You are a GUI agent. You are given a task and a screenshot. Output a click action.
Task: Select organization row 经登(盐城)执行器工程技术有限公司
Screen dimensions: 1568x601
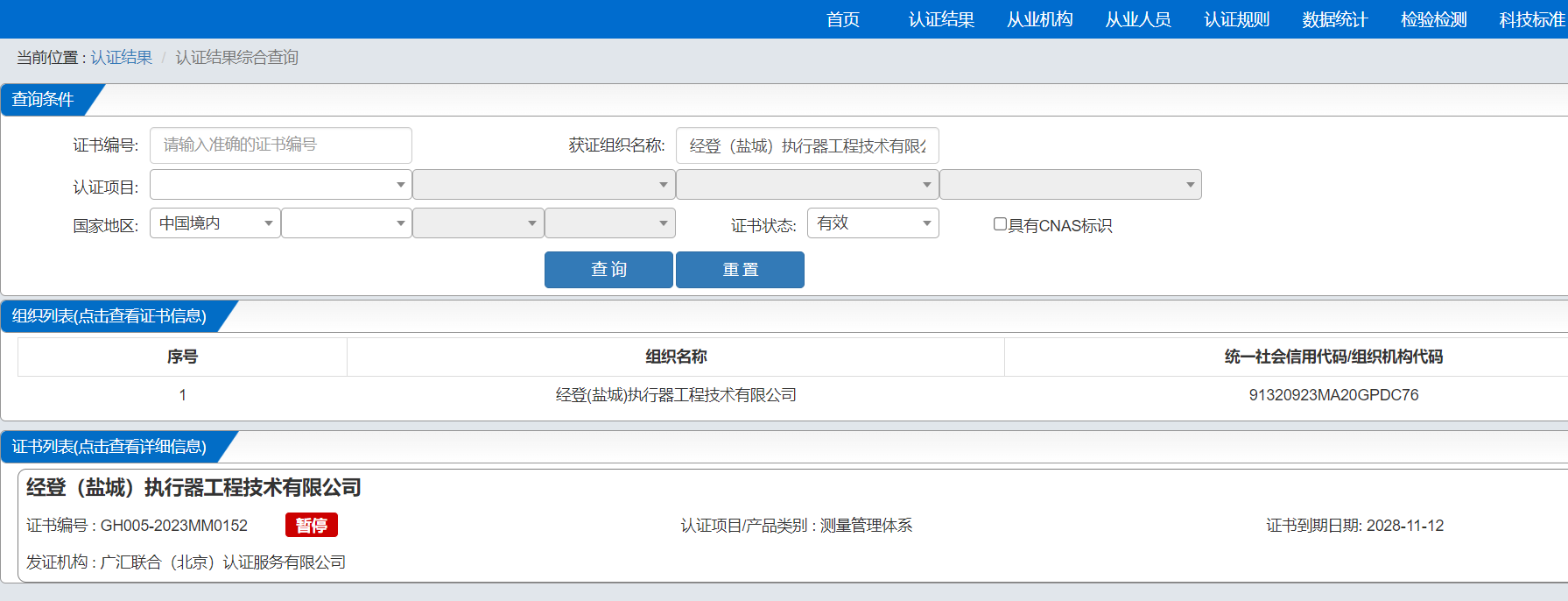click(x=676, y=395)
